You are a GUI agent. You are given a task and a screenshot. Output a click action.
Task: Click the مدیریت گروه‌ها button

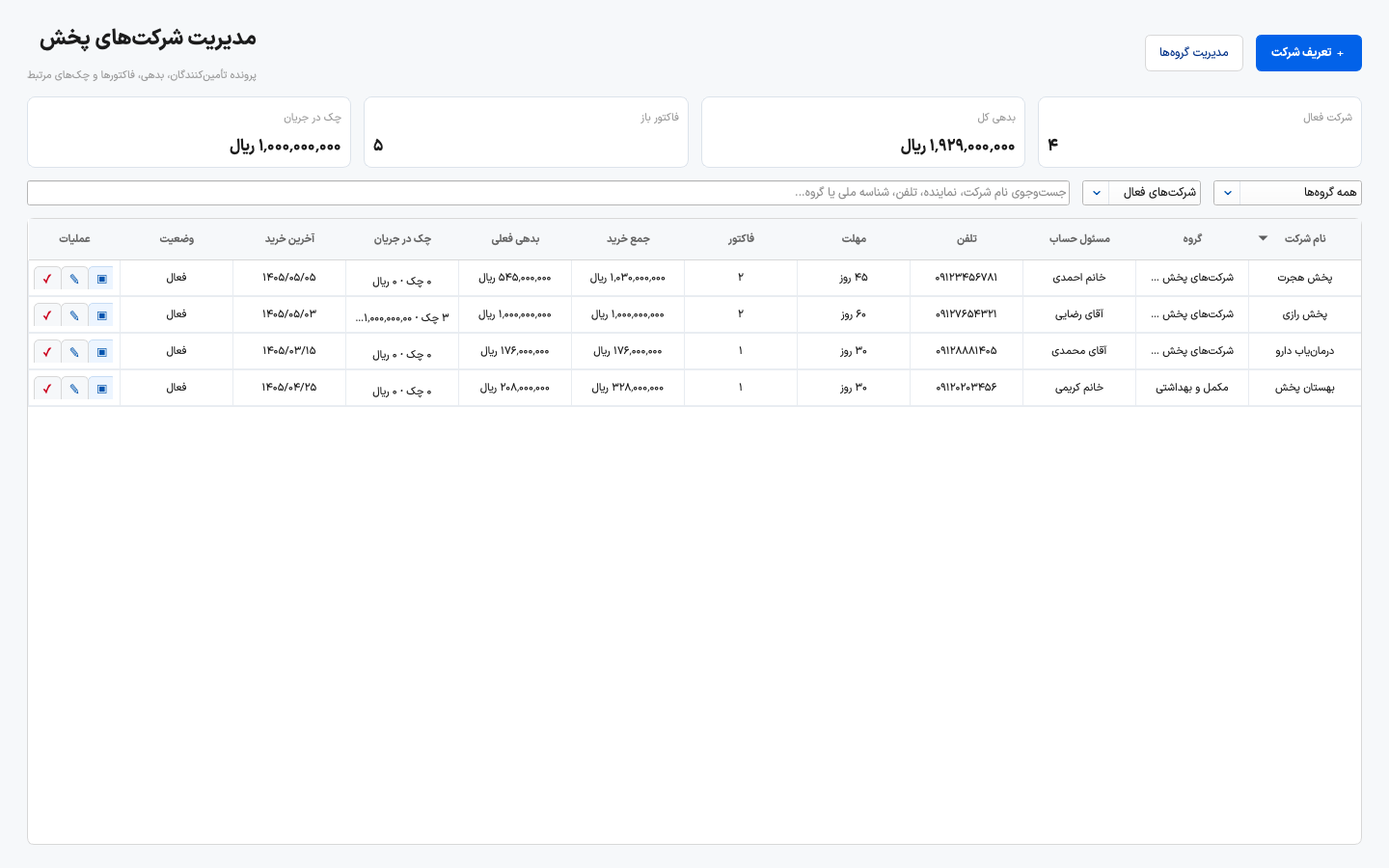(1194, 53)
